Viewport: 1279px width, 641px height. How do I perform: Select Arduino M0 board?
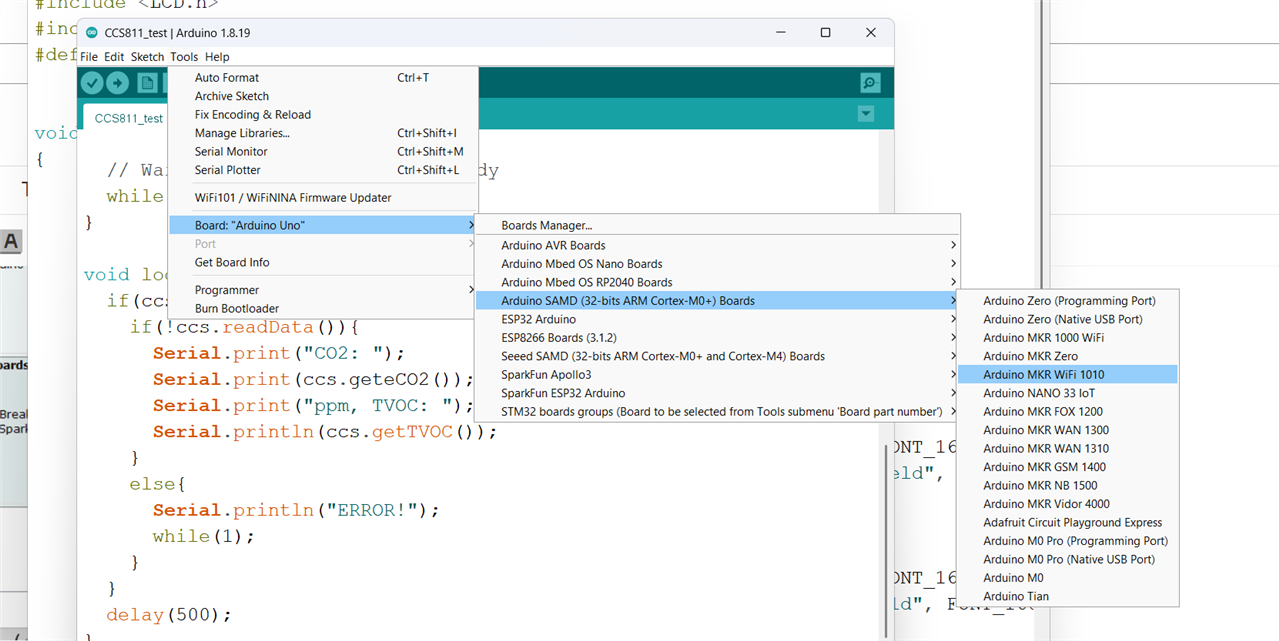tap(1068, 578)
